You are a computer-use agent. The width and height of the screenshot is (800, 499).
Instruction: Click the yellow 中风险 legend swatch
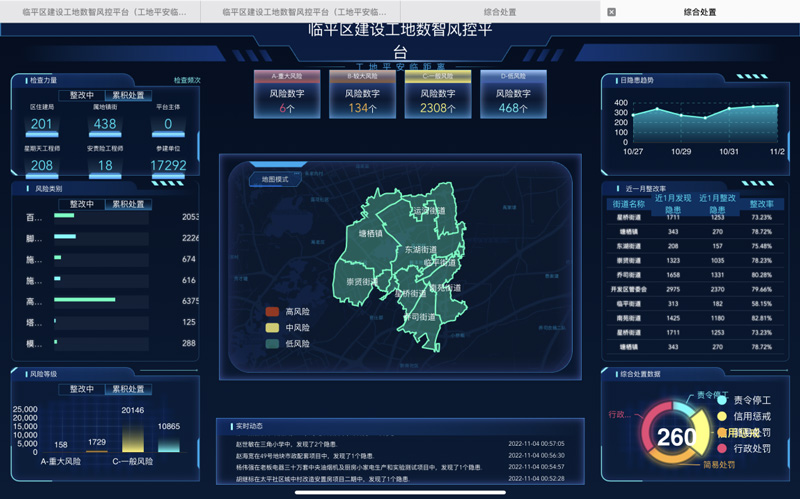[x=272, y=328]
